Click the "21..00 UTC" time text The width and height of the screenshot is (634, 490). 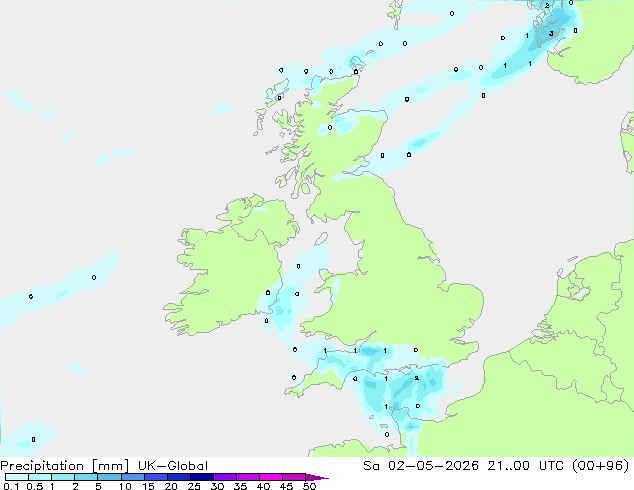pos(528,466)
